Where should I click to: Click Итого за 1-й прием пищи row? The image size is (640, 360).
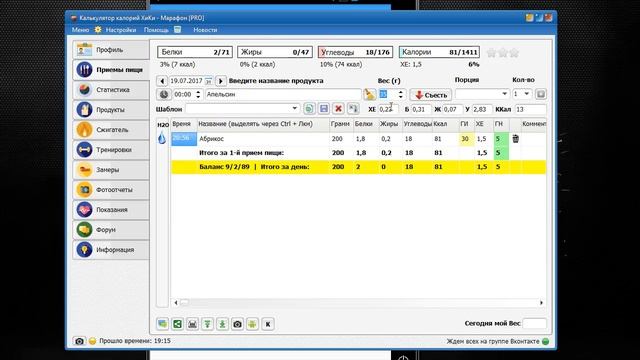pos(358,153)
